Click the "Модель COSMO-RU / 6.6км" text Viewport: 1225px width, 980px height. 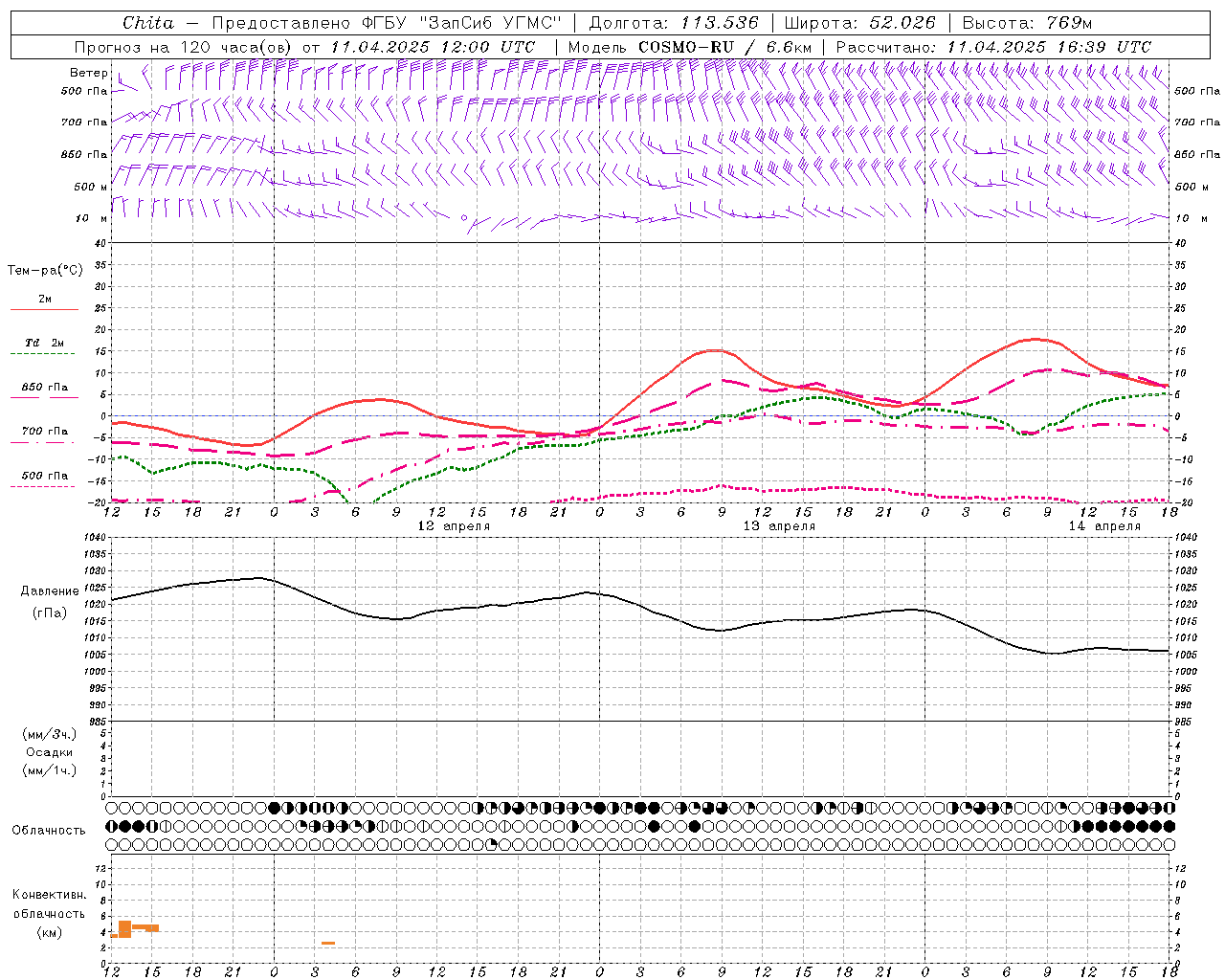(x=690, y=47)
